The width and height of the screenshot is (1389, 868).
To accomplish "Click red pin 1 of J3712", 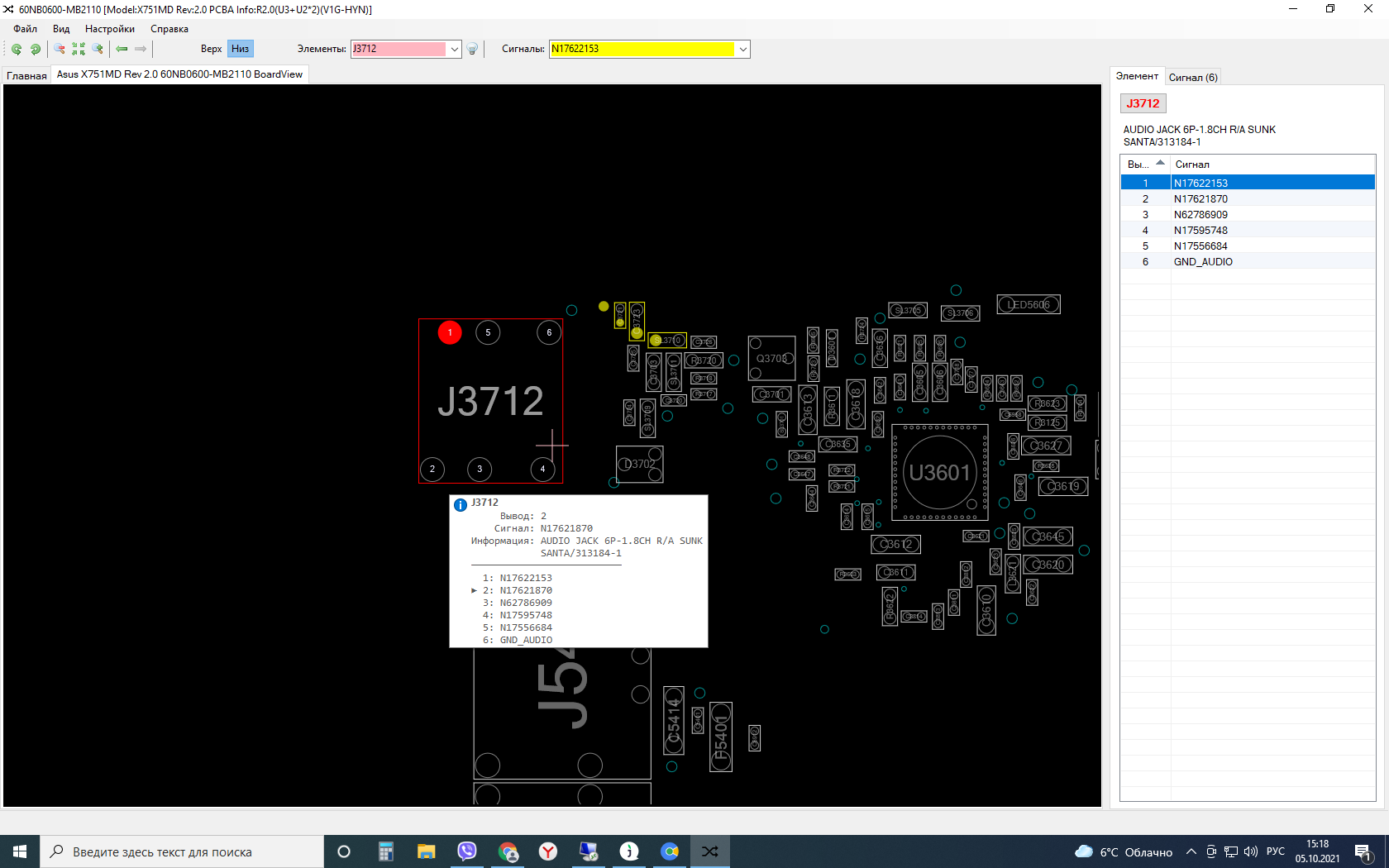I will click(x=450, y=332).
